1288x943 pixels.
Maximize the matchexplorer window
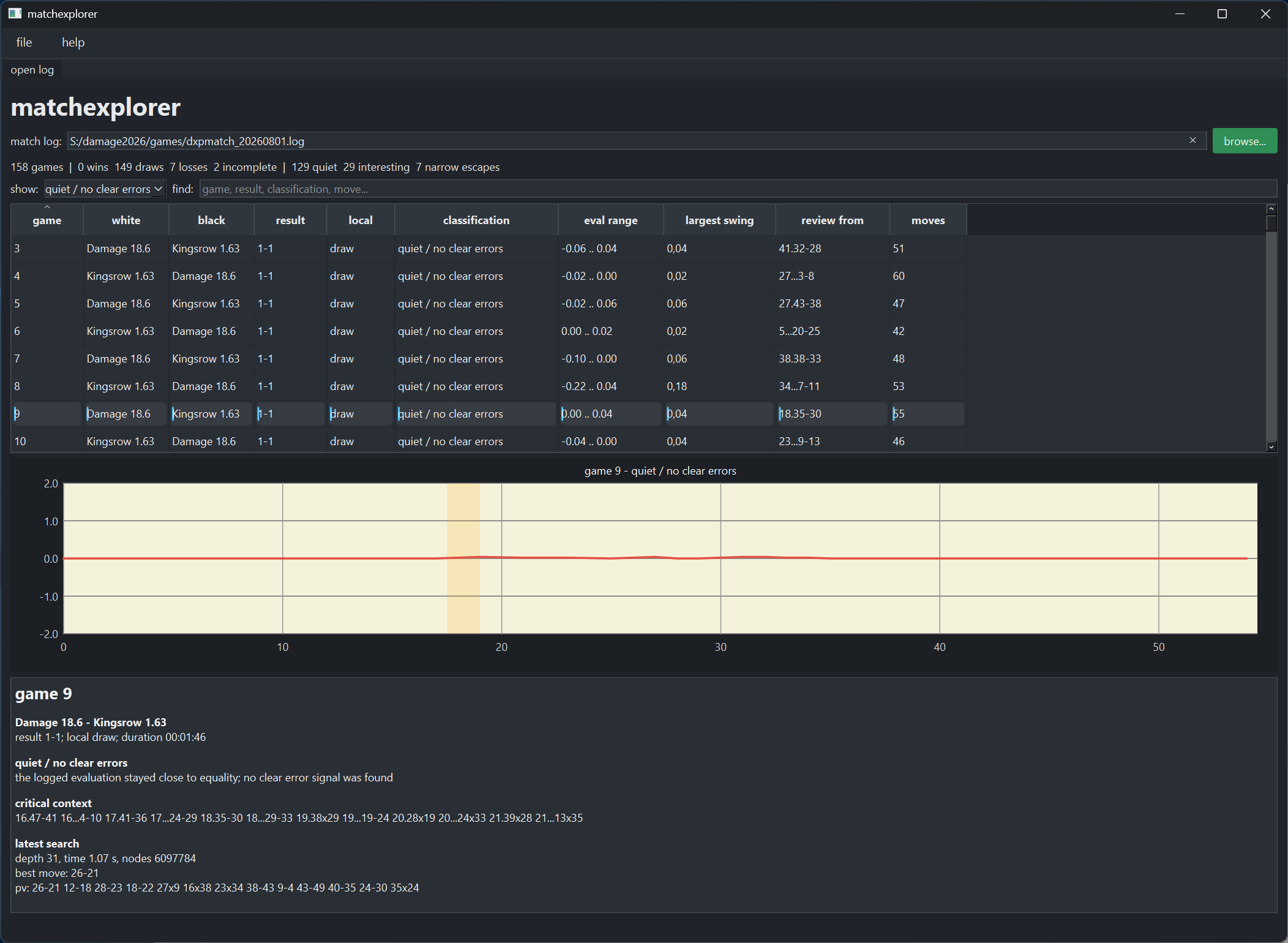[x=1222, y=13]
